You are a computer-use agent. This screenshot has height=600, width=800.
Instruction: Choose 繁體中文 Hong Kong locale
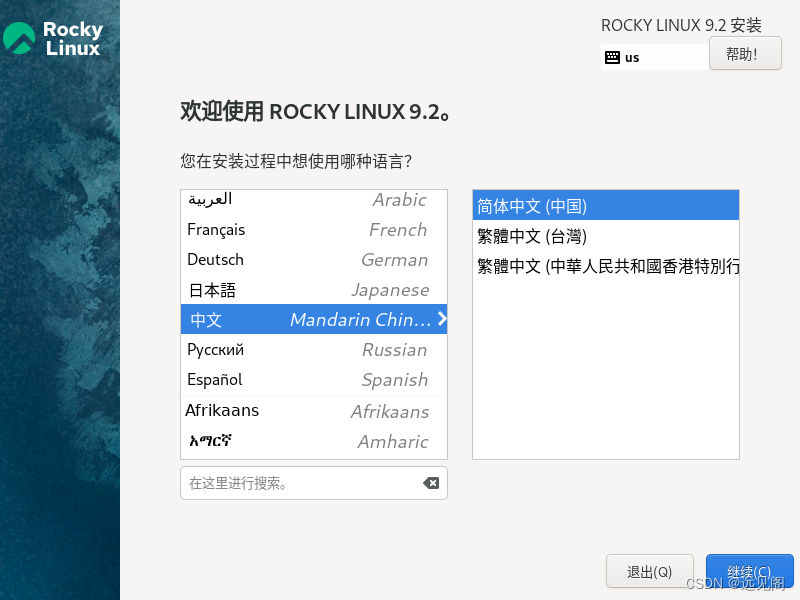[606, 266]
